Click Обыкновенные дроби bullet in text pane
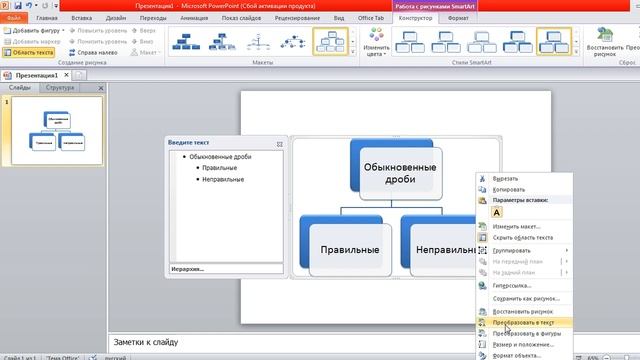The width and height of the screenshot is (640, 360). coord(220,157)
